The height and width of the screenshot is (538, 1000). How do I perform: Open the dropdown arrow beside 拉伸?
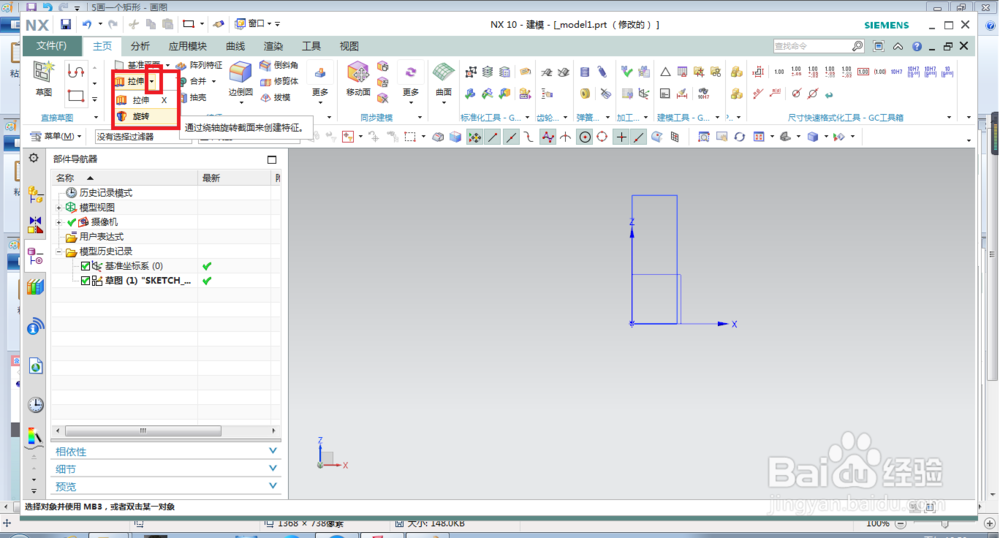152,81
